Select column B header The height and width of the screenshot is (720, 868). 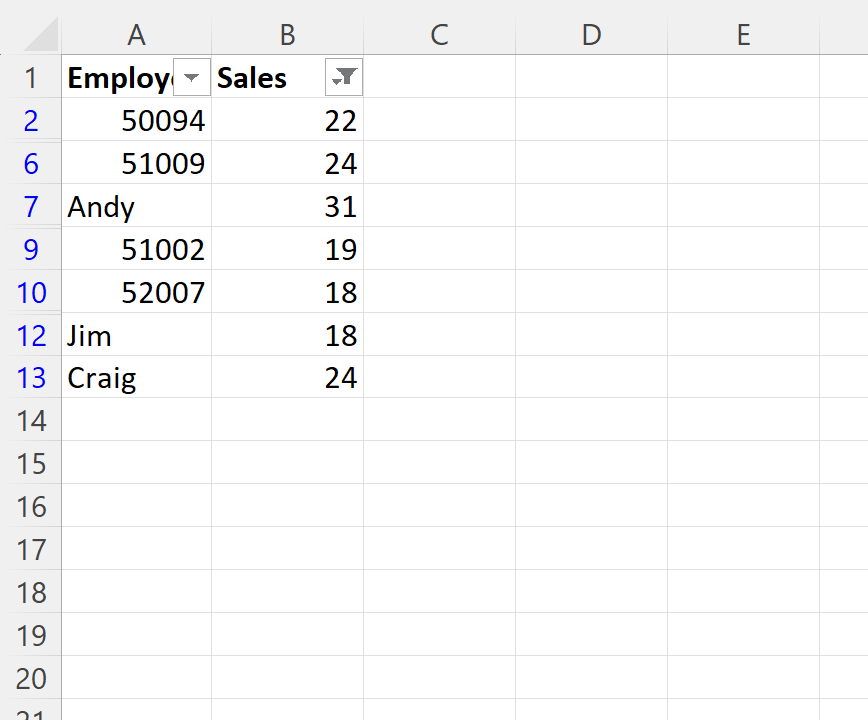(x=287, y=35)
